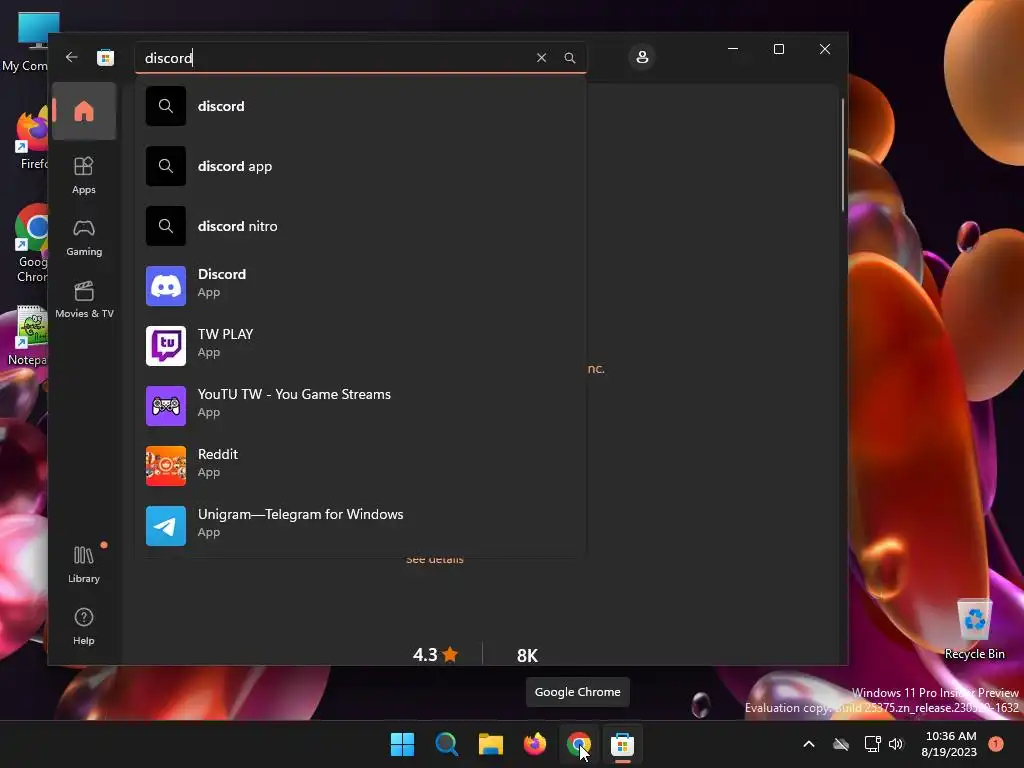Submit search with the magnifier icon
The height and width of the screenshot is (768, 1024).
pos(569,57)
